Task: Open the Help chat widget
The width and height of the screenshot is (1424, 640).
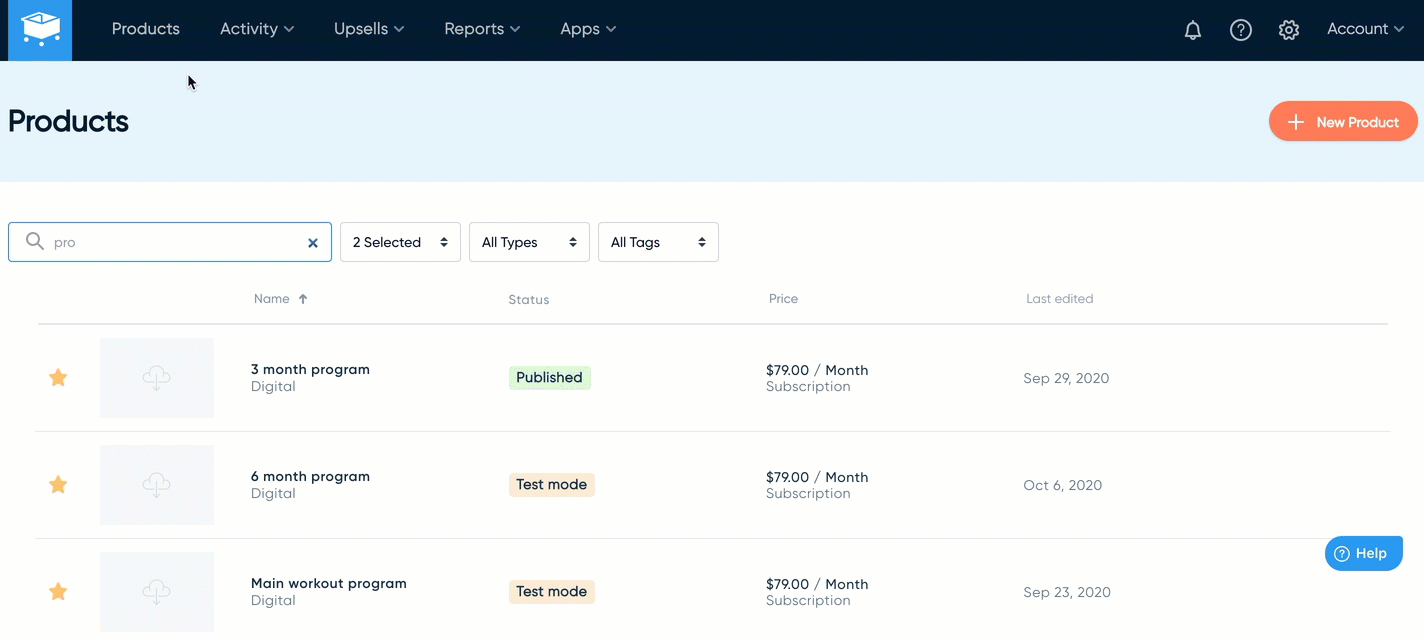Action: pyautogui.click(x=1364, y=553)
